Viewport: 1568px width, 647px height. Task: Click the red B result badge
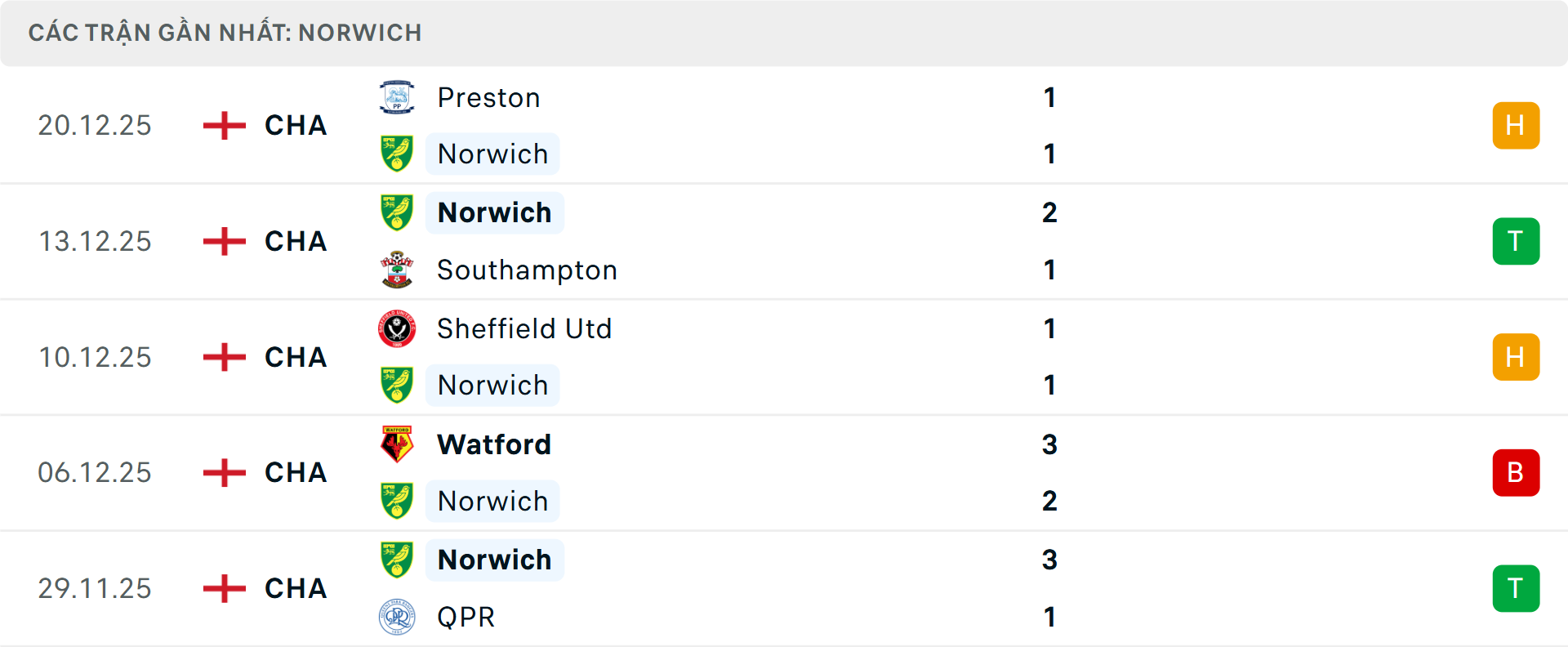click(1516, 473)
